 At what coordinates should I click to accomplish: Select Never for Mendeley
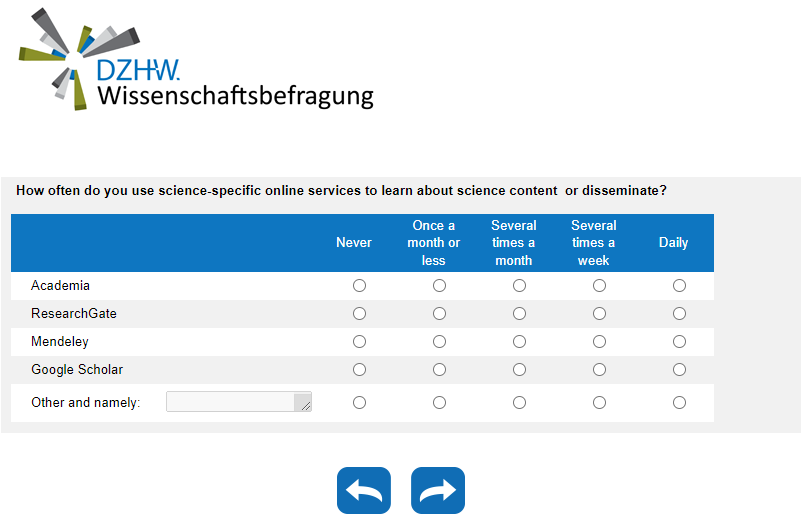click(360, 342)
